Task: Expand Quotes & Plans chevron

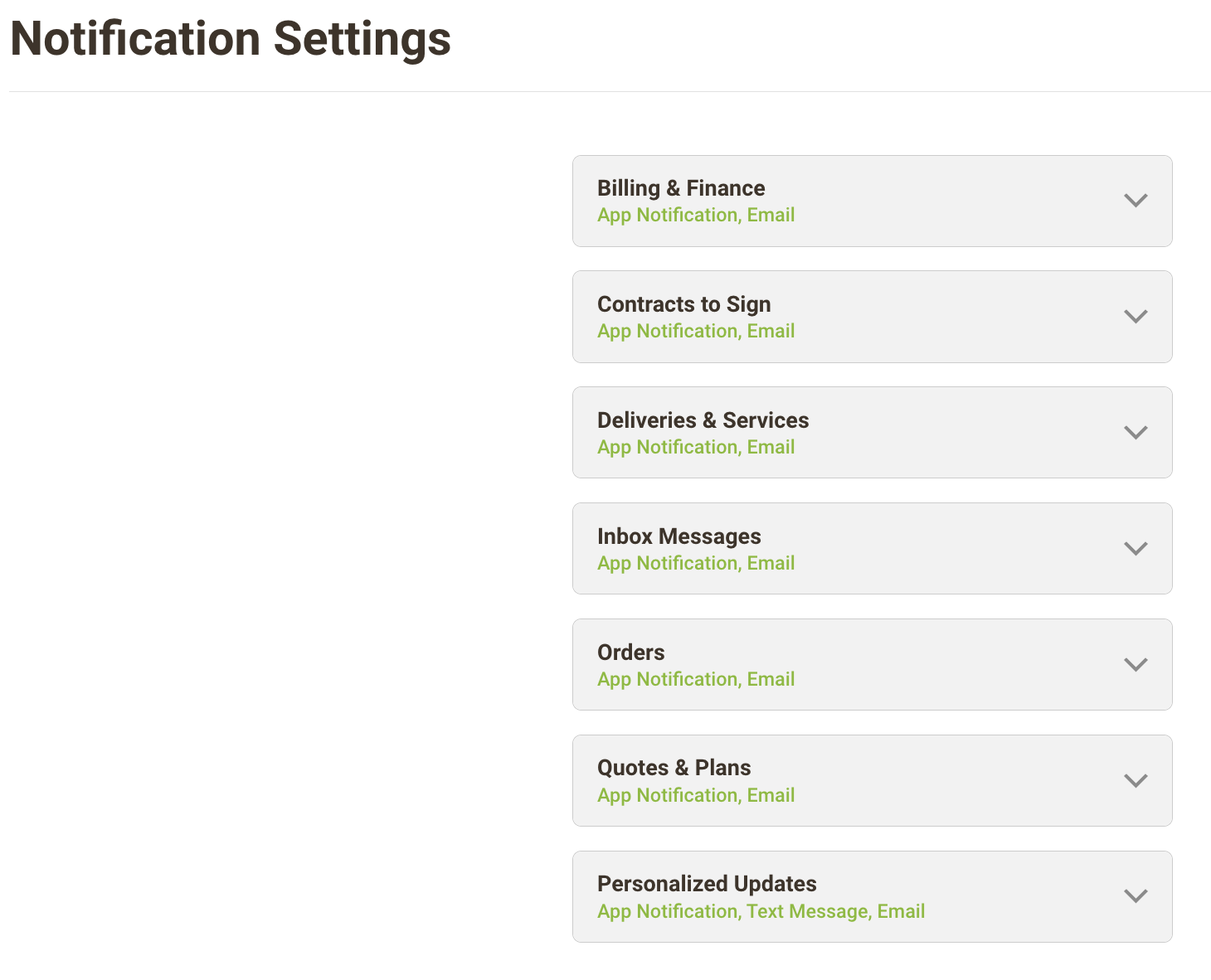Action: [1135, 781]
